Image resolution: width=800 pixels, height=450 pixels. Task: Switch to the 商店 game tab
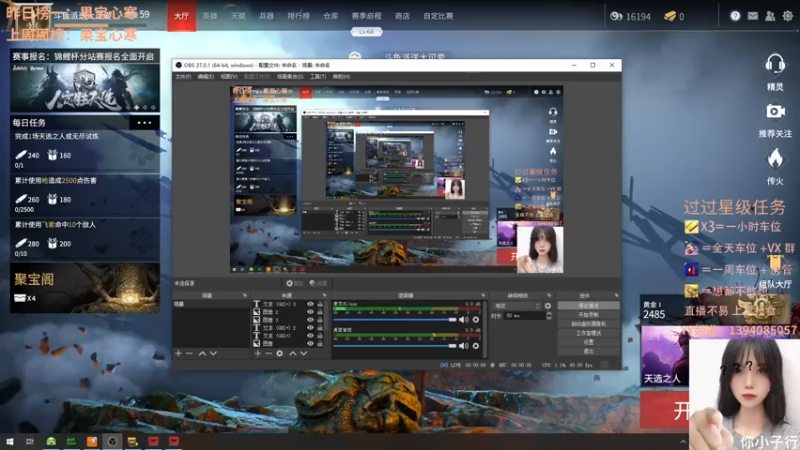pos(402,16)
